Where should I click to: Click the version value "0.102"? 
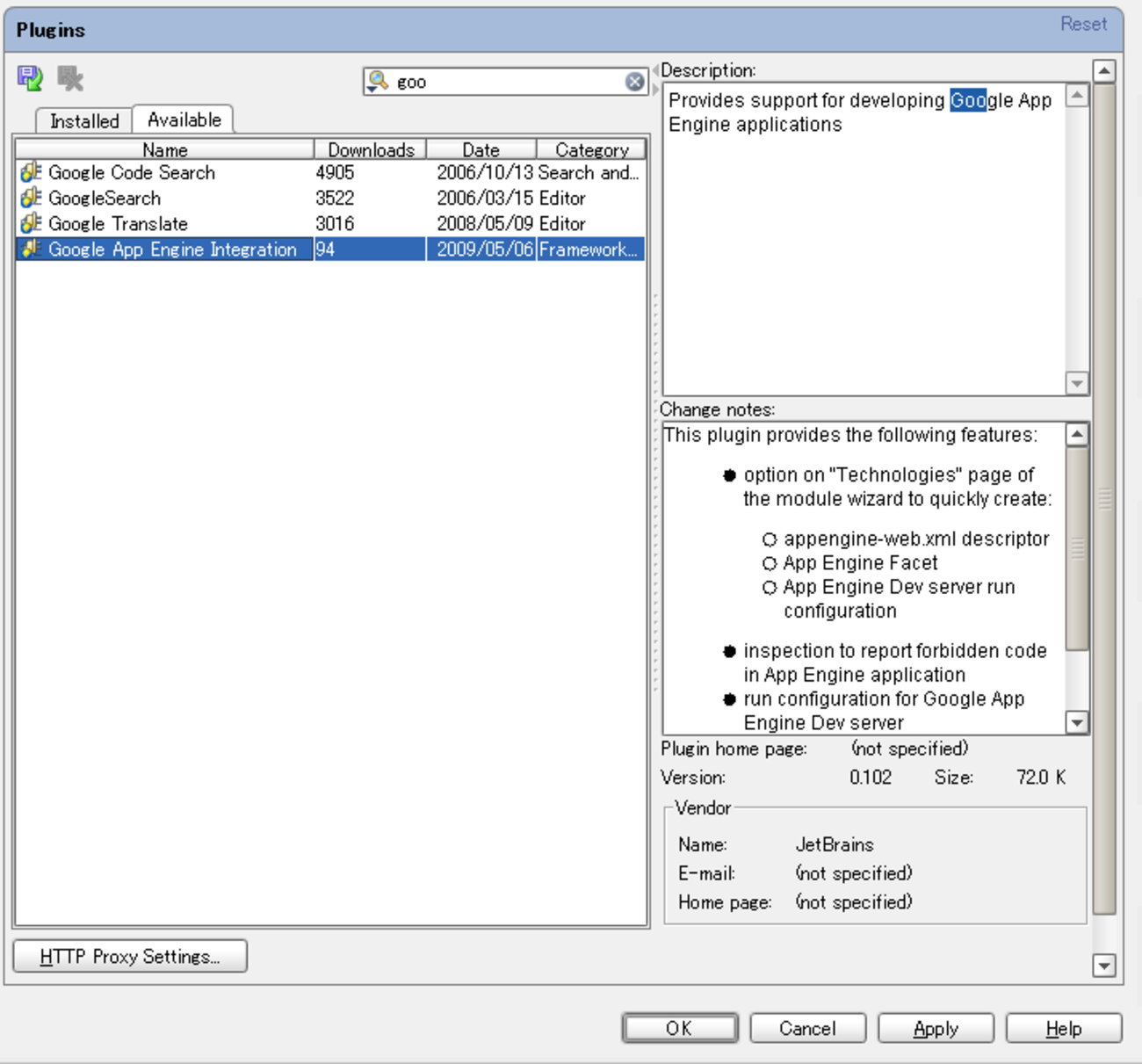[x=871, y=777]
